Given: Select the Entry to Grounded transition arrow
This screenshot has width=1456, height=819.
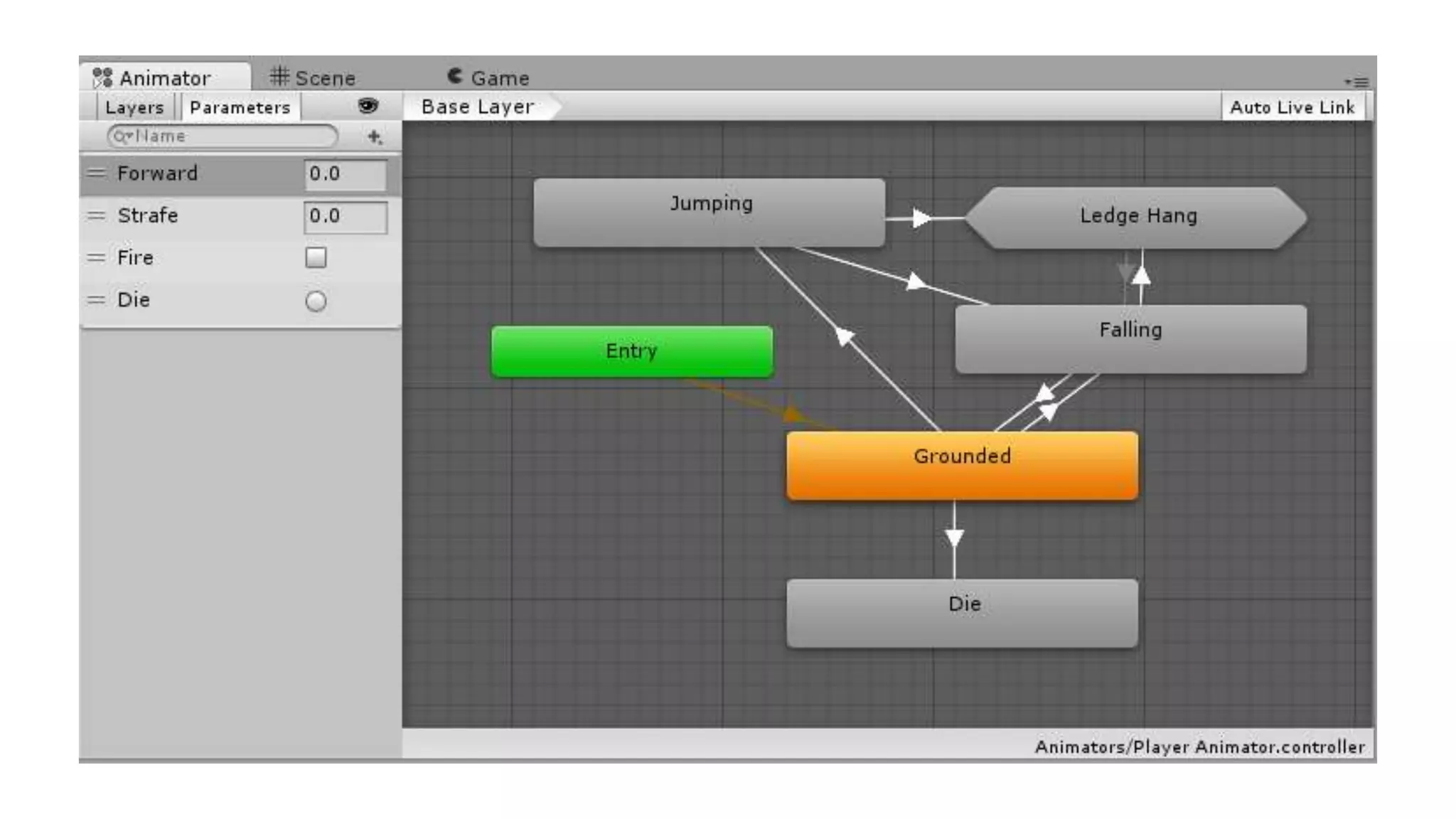Looking at the screenshot, I should (793, 413).
